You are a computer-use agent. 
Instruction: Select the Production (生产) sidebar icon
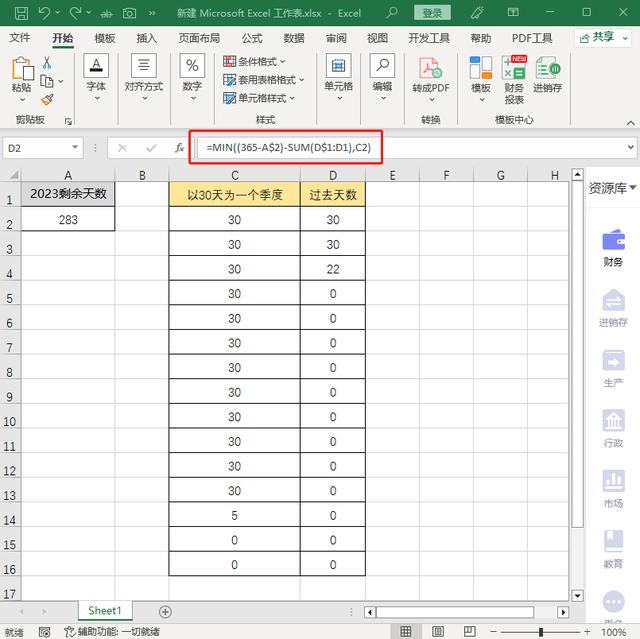[613, 360]
